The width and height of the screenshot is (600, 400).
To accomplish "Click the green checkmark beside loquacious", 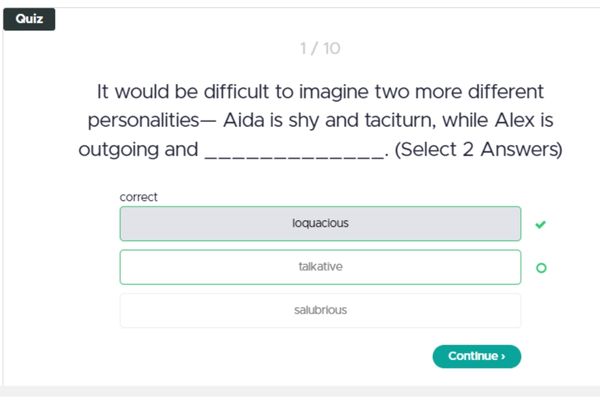I will click(541, 224).
